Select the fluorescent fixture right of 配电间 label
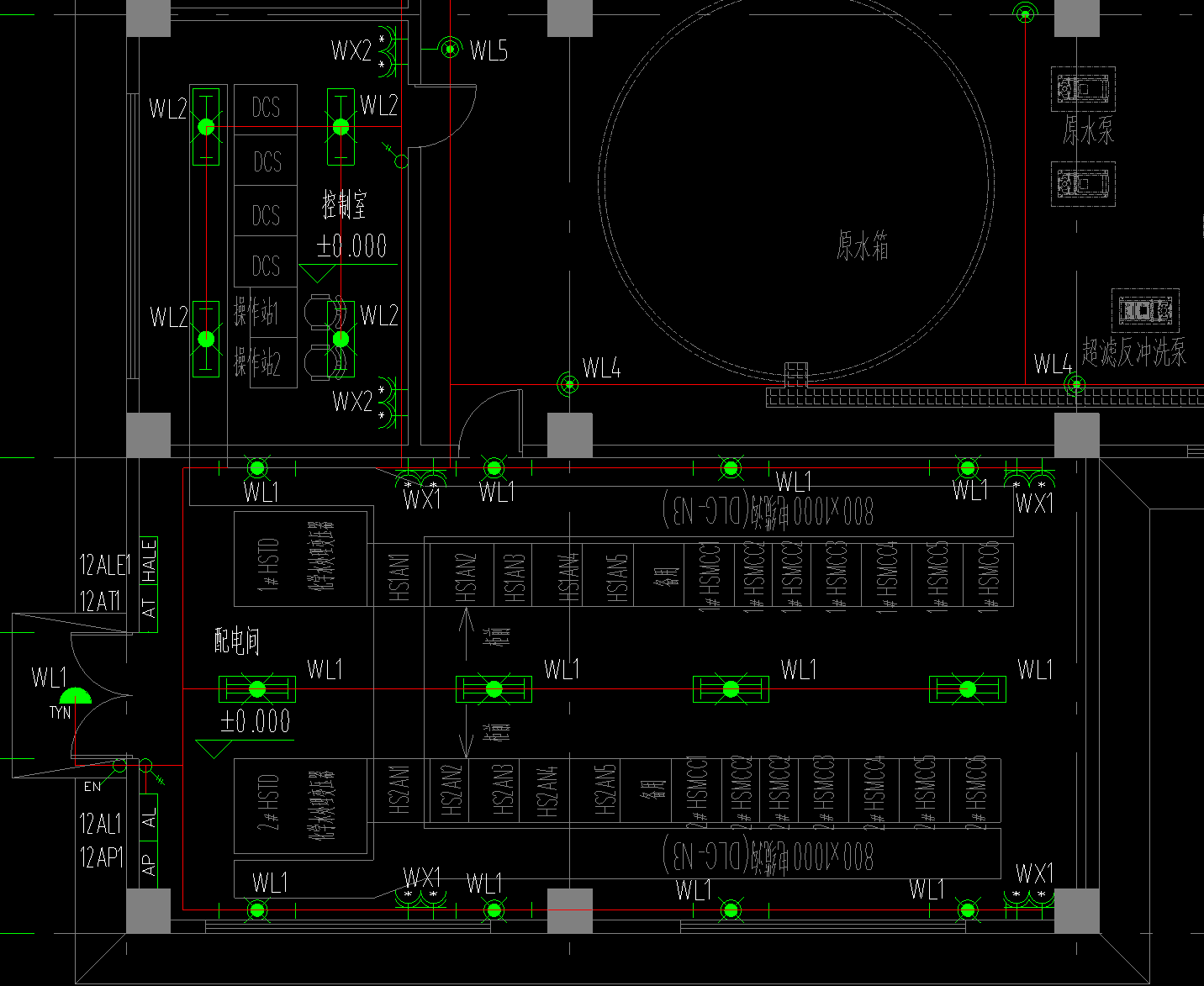Viewport: 1204px width, 986px height. (x=257, y=689)
